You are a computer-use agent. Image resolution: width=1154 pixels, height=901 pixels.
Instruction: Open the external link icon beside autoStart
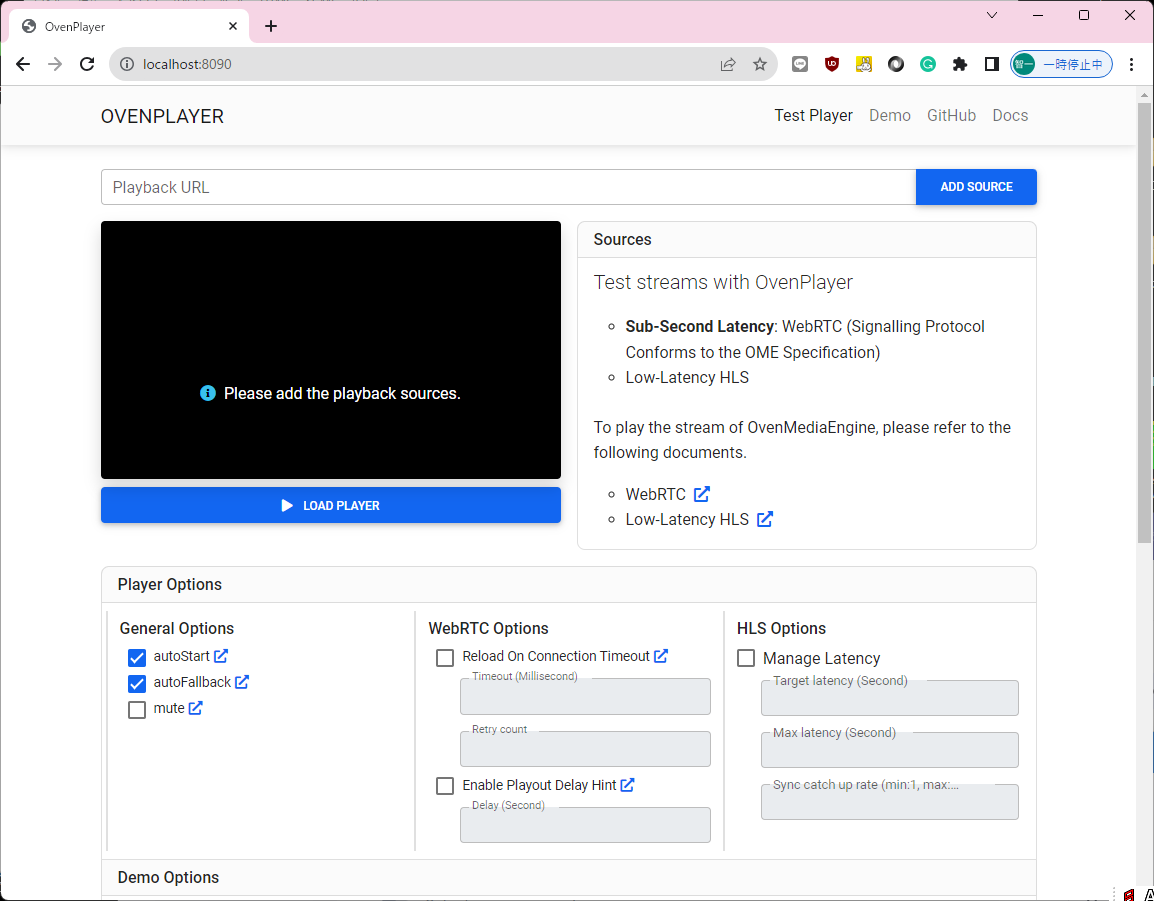[221, 657]
